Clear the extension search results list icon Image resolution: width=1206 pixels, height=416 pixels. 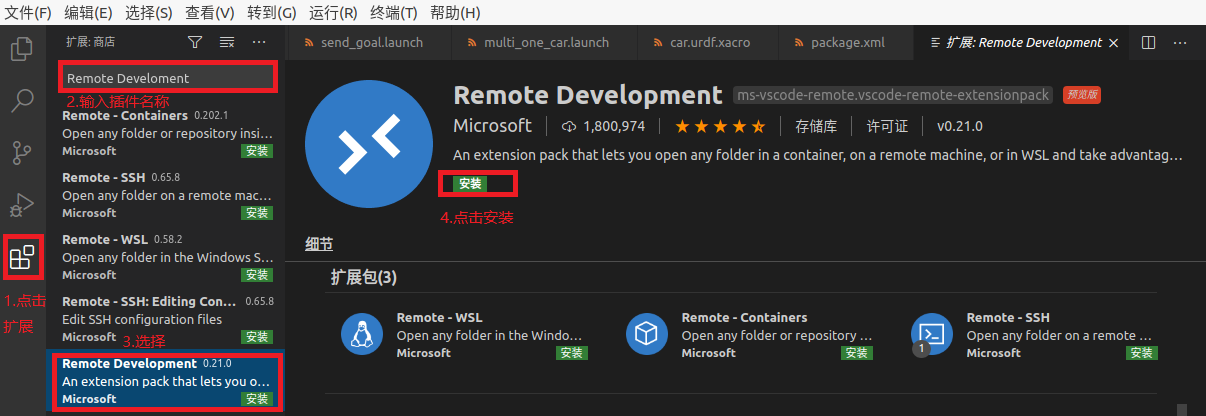[x=227, y=42]
